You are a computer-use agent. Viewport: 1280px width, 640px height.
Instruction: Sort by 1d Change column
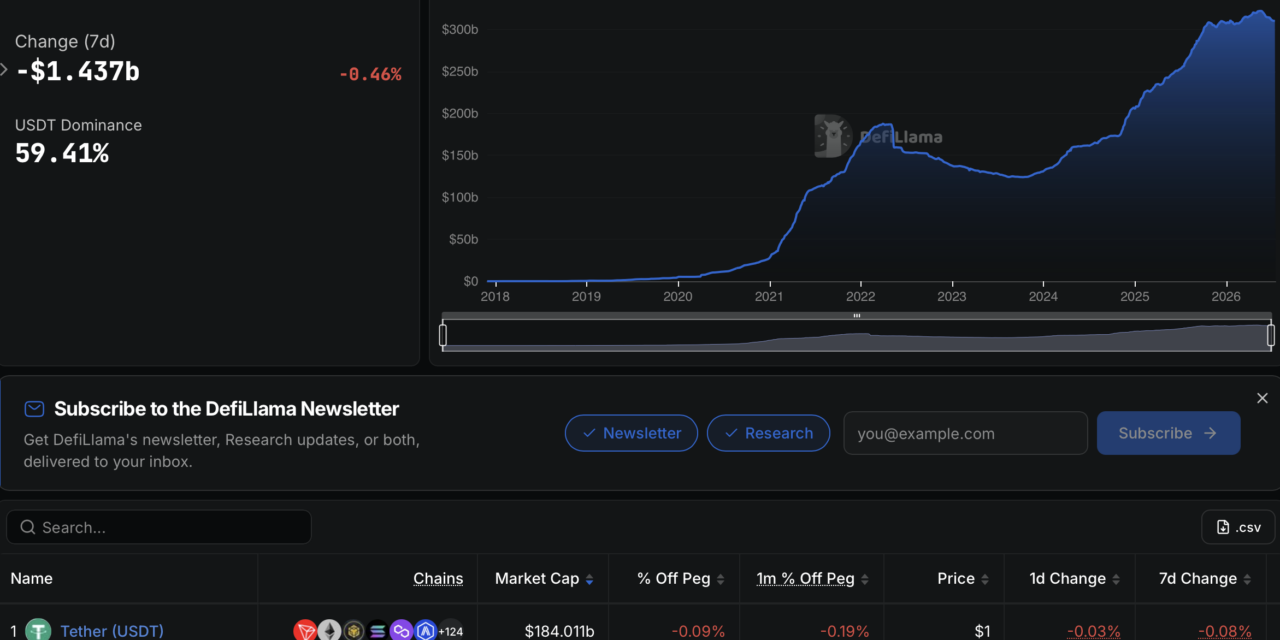click(1075, 579)
